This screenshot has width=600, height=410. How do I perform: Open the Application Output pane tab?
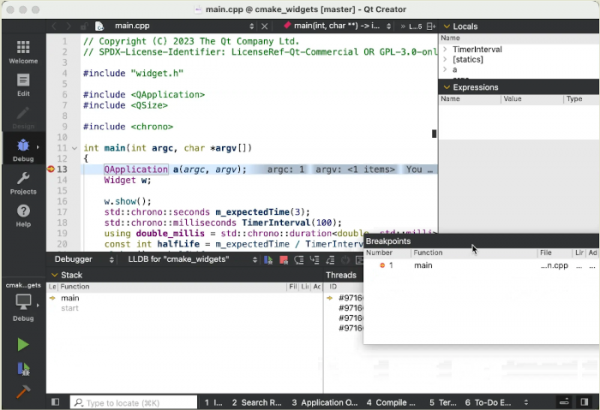(327, 402)
